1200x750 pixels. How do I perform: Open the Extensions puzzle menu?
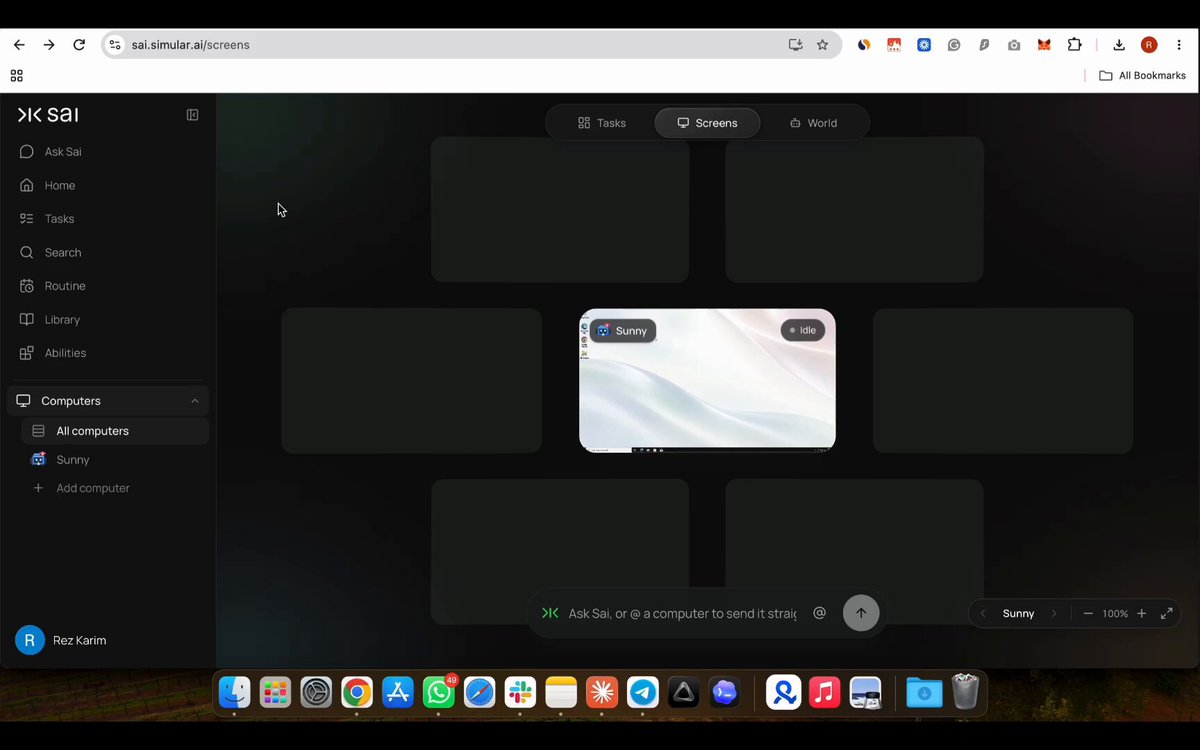pos(1074,45)
